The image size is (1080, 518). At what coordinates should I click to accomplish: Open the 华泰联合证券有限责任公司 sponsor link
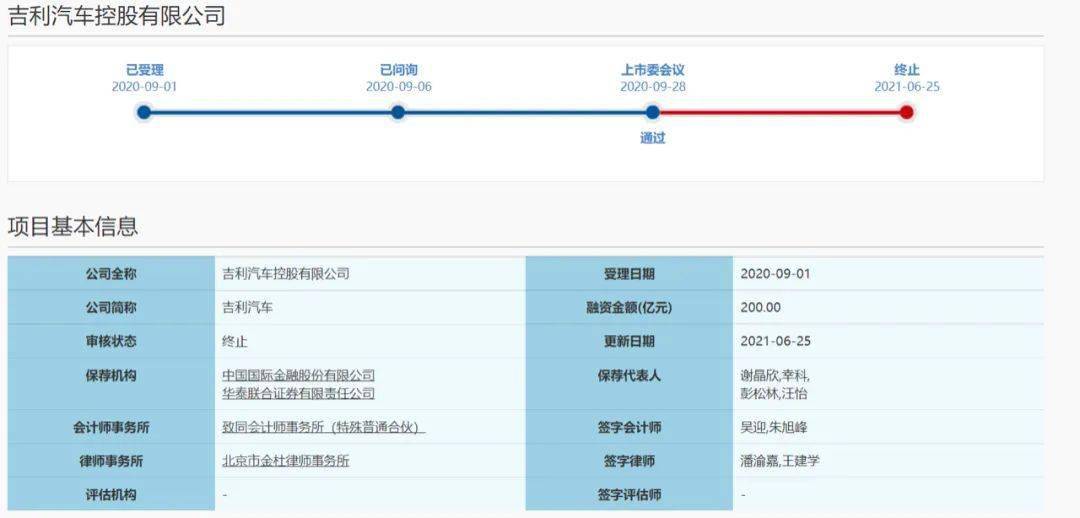298,393
